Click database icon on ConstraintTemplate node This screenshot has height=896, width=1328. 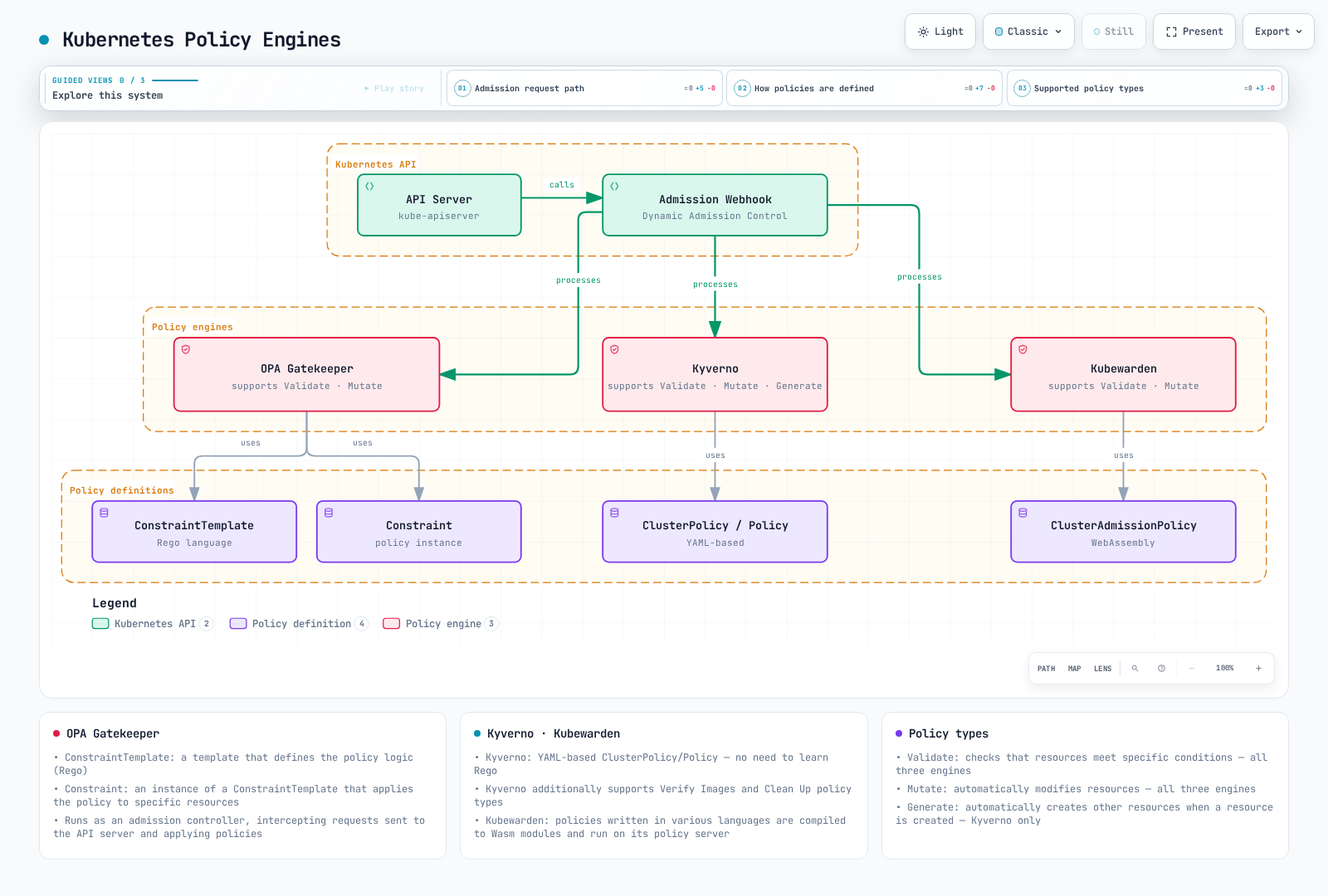(x=104, y=513)
